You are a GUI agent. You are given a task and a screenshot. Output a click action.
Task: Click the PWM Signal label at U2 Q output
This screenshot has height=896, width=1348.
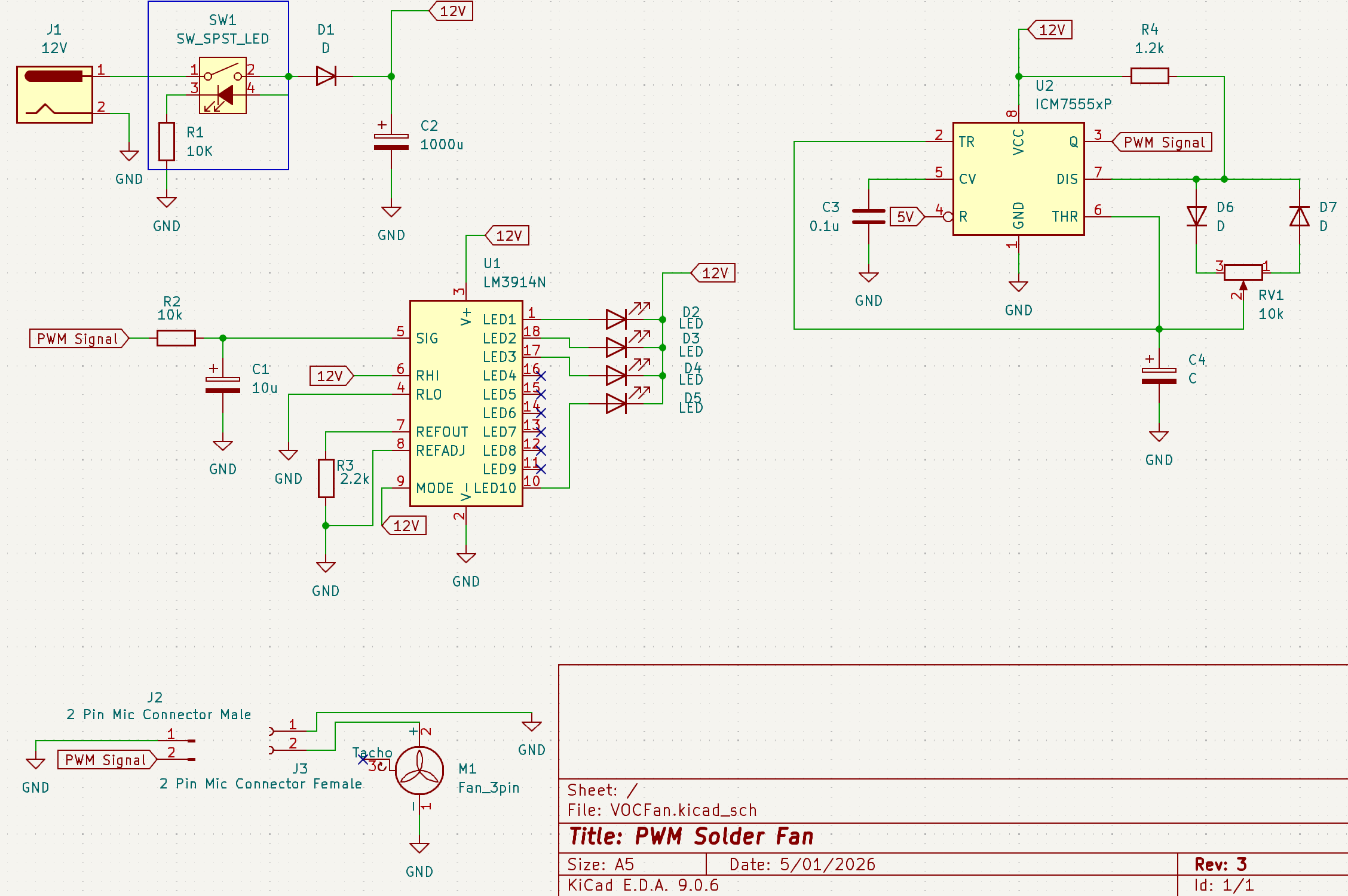(x=1162, y=142)
